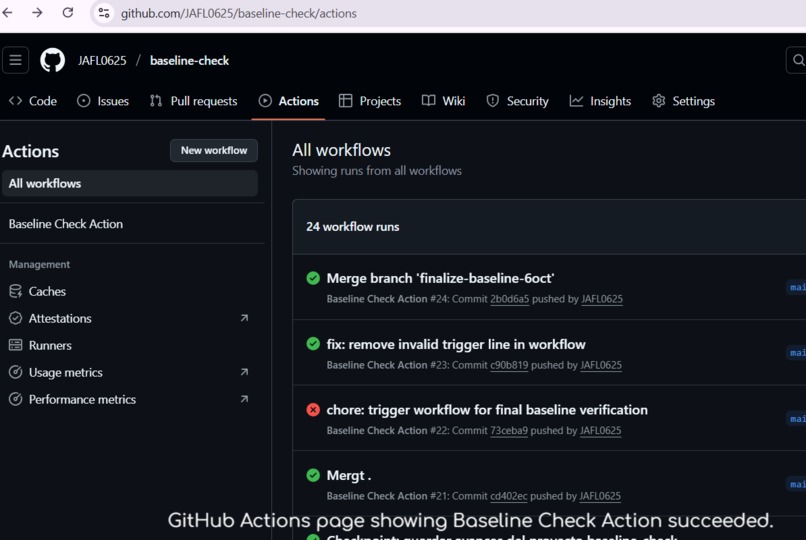The height and width of the screenshot is (540, 806).
Task: Open the Insights tab
Action: tap(600, 101)
